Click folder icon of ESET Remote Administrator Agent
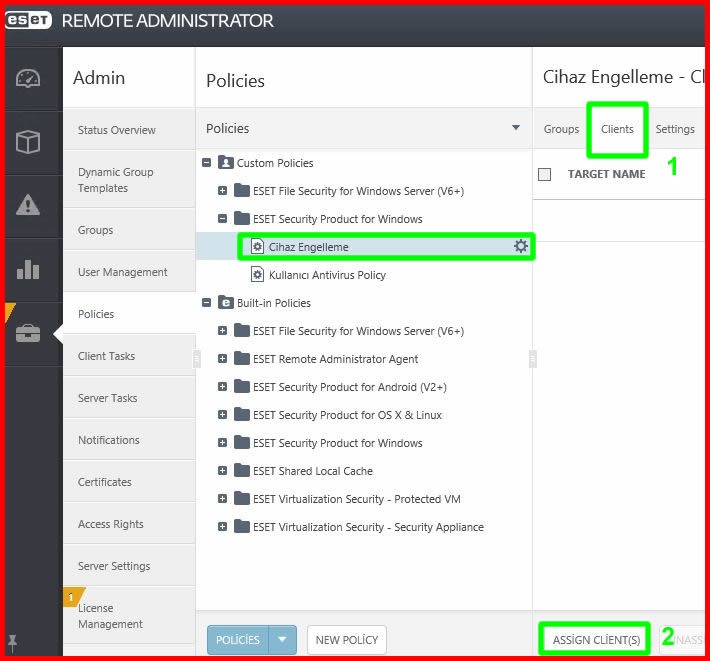The height and width of the screenshot is (661, 710). [242, 359]
